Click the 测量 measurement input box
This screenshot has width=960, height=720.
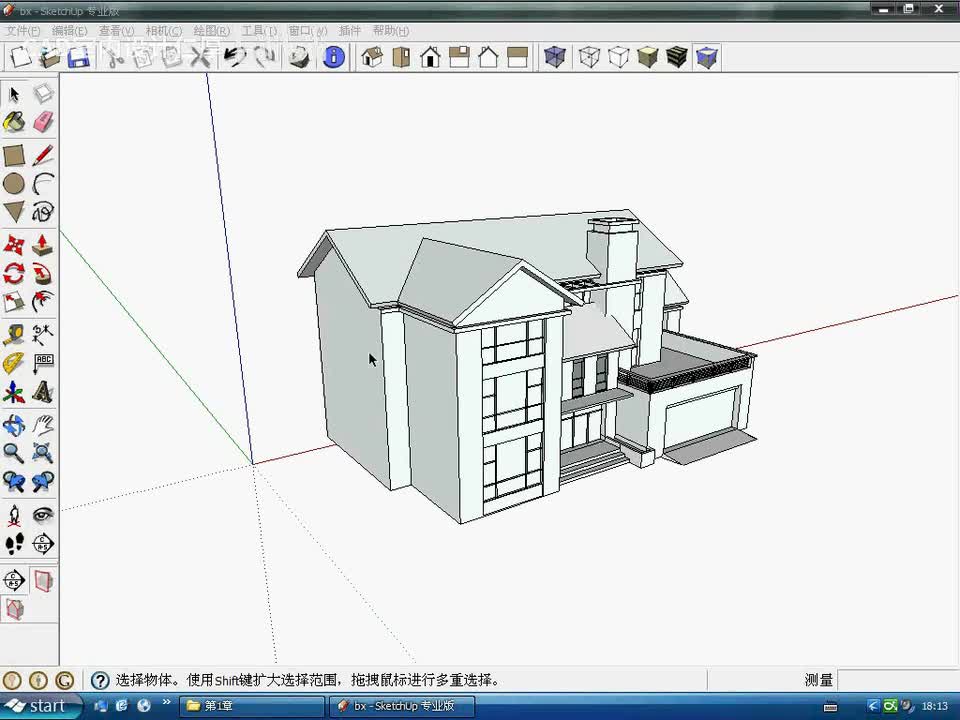897,680
